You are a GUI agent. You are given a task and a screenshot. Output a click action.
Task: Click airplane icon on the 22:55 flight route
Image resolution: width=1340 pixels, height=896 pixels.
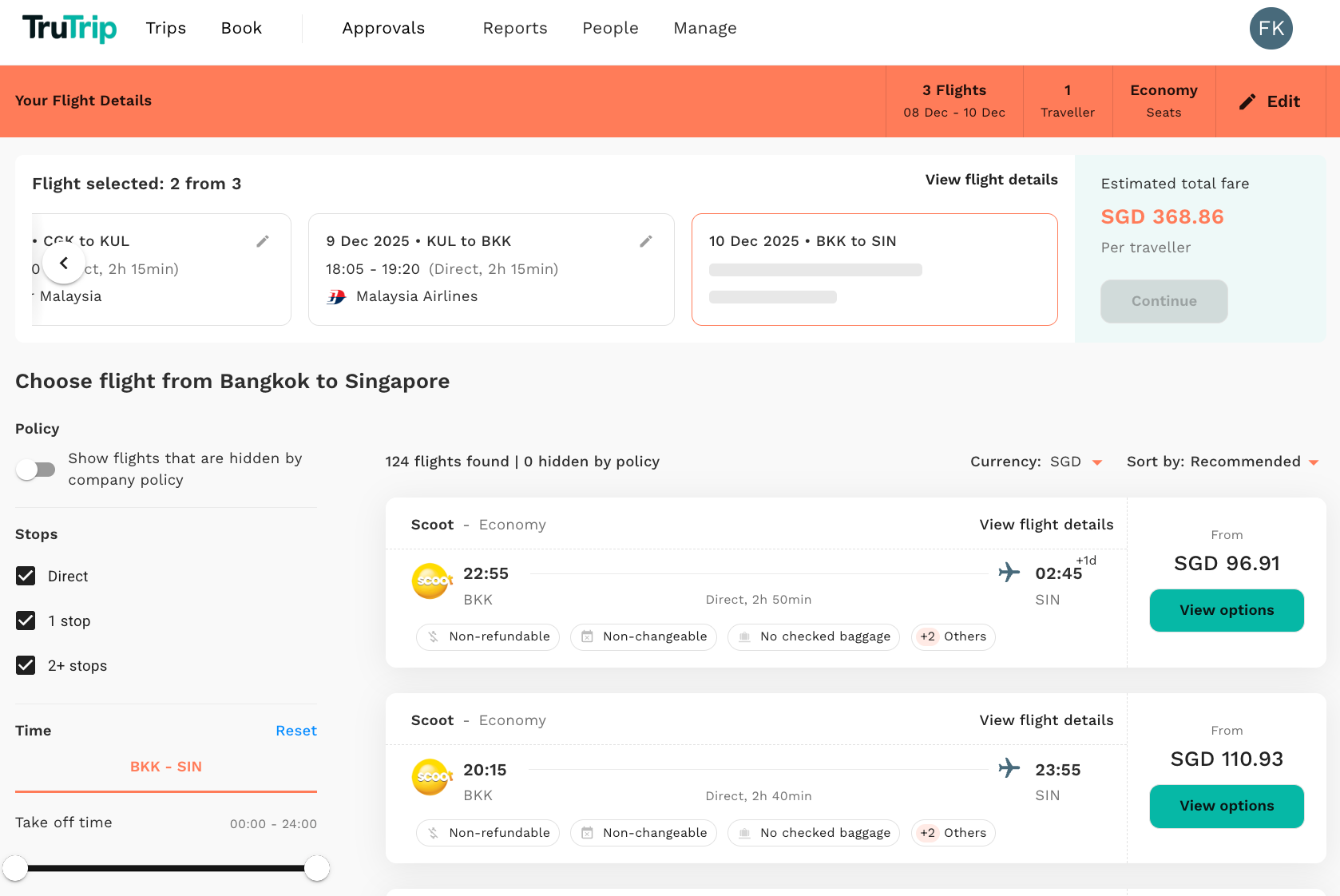pyautogui.click(x=1009, y=572)
